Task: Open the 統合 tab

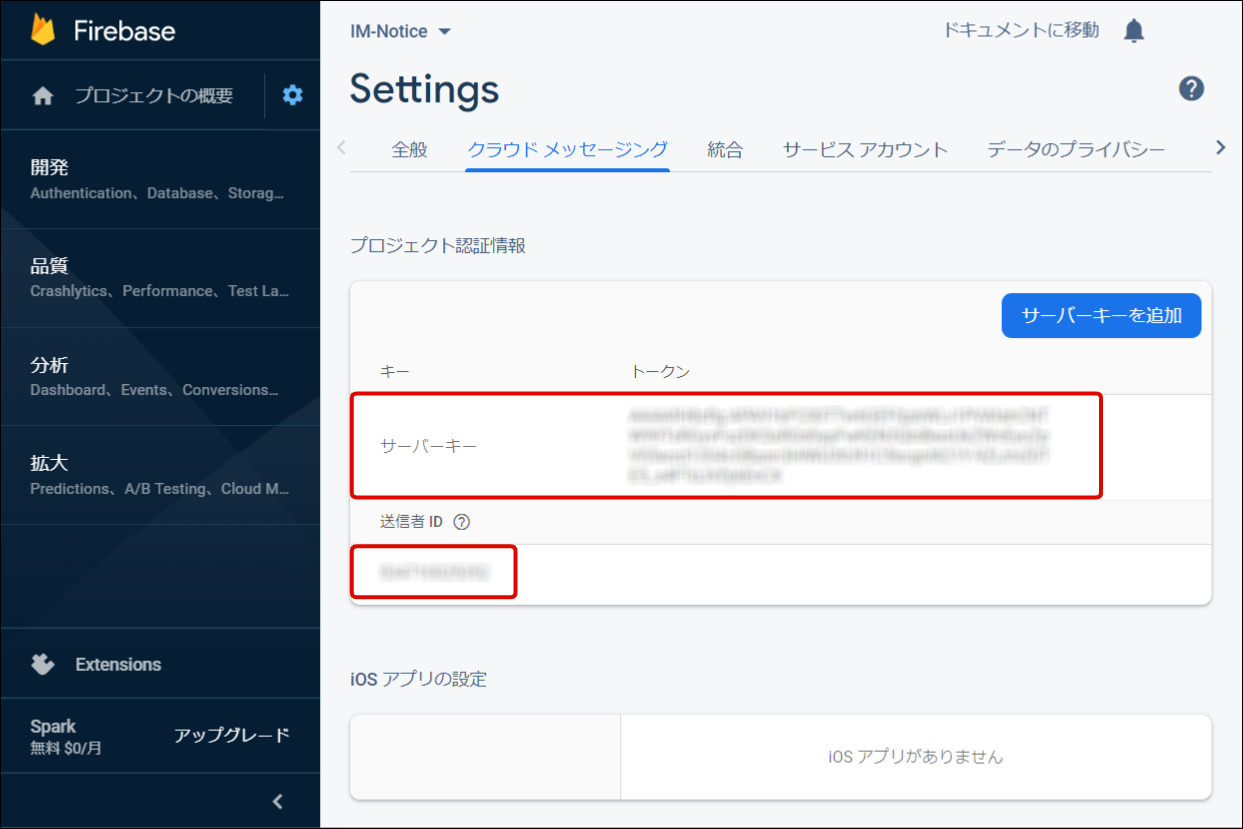Action: (725, 150)
